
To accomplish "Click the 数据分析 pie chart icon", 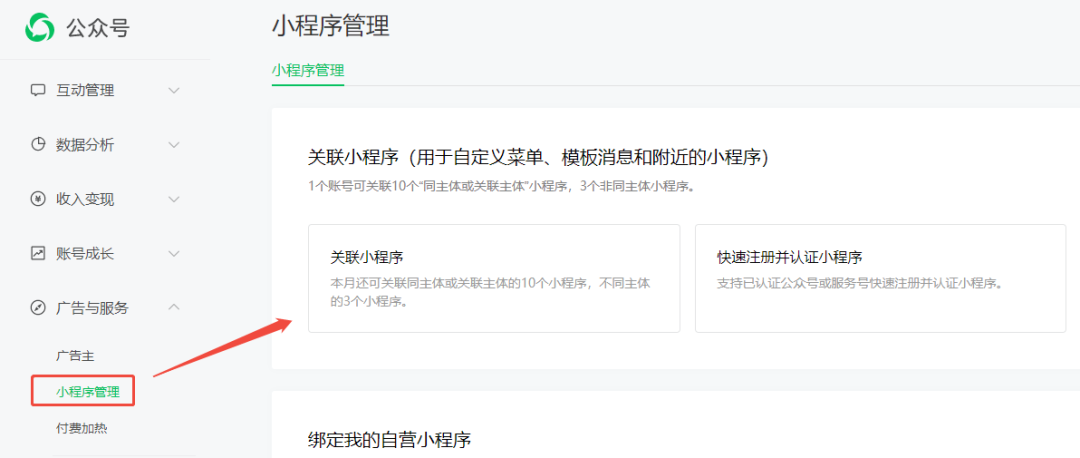I will point(38,145).
